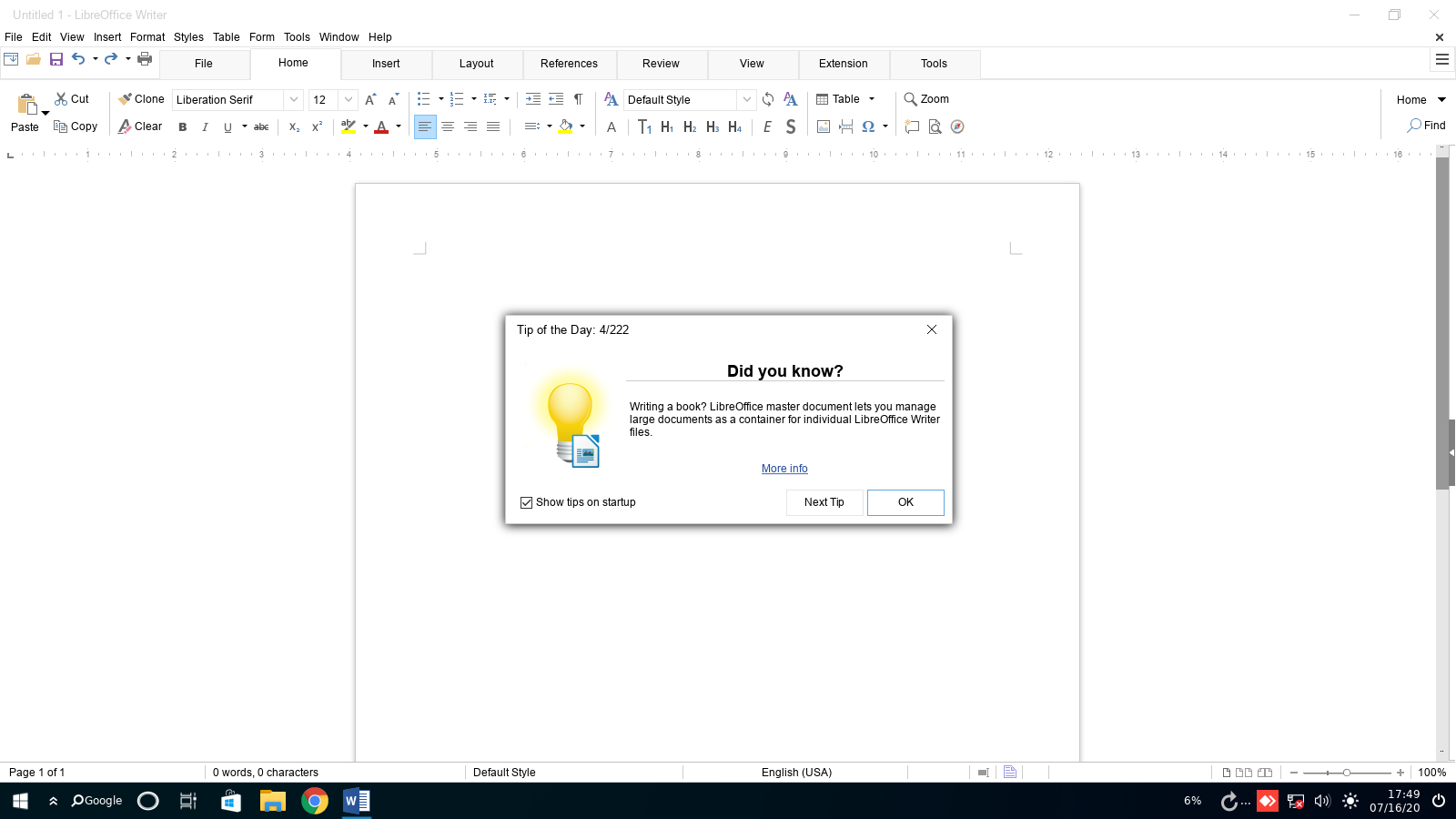Screen dimensions: 1456x819
Task: Click the Print icon in the toolbar
Action: pos(145,59)
